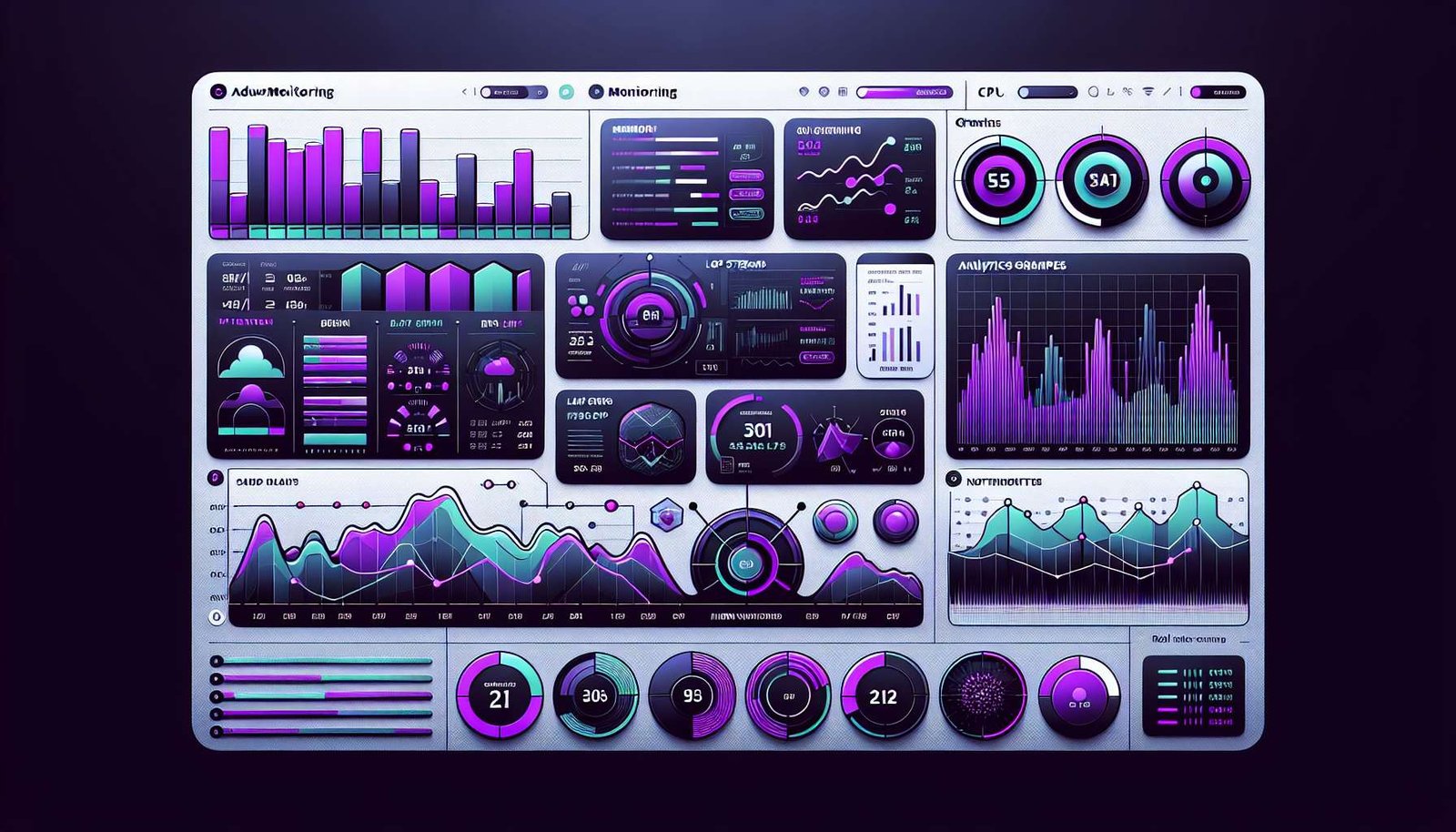Viewport: 1456px width, 832px height.
Task: Adjust the top slider in bottom-left list
Action: click(323, 661)
